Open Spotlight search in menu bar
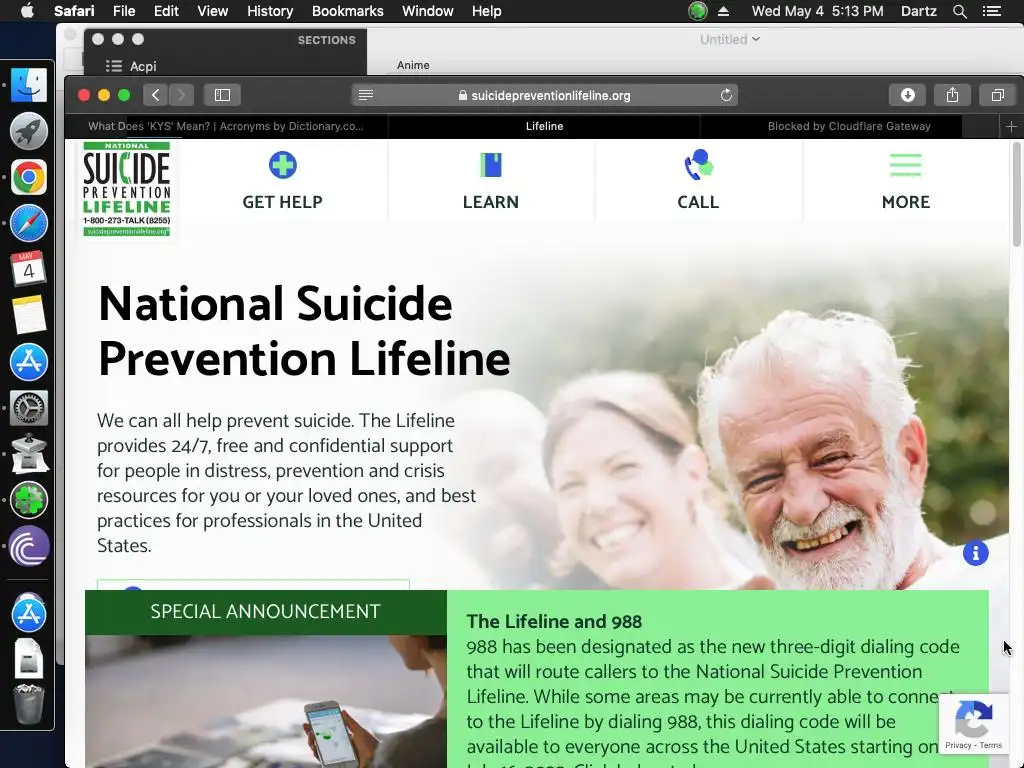Image resolution: width=1024 pixels, height=768 pixels. 959,11
